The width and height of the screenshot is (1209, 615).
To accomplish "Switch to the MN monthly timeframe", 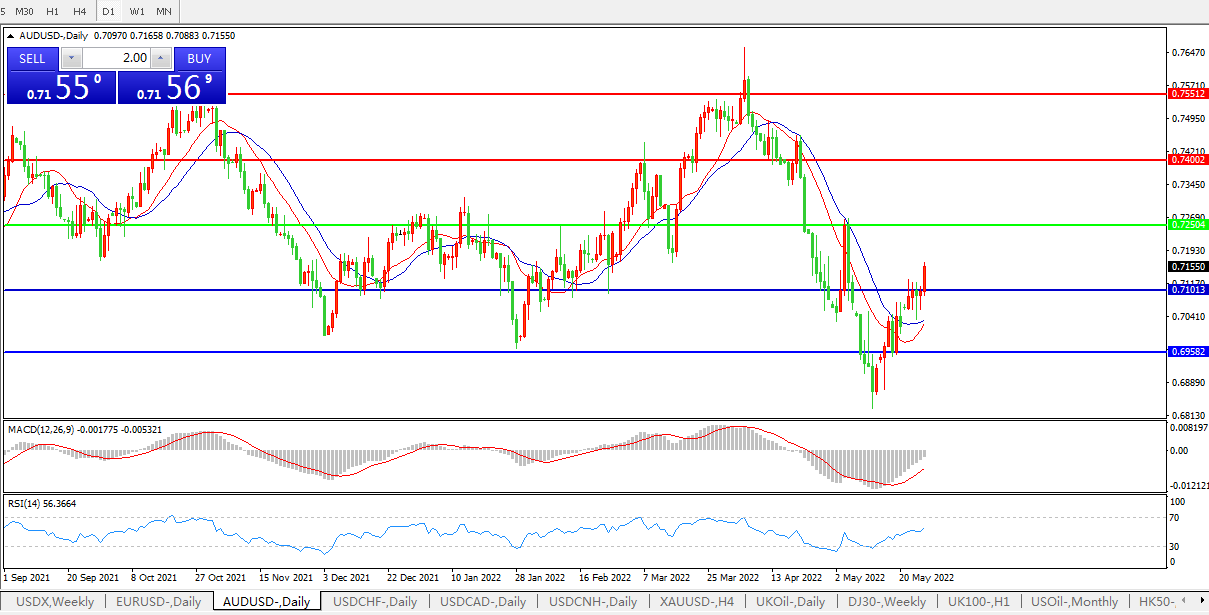I will tap(164, 11).
